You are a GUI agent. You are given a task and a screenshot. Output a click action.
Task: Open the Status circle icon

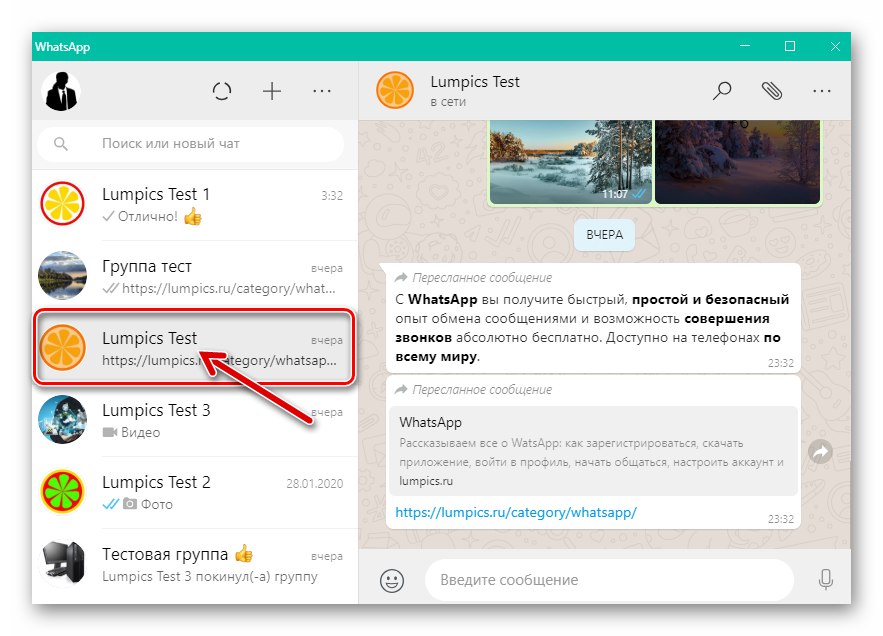tap(222, 91)
